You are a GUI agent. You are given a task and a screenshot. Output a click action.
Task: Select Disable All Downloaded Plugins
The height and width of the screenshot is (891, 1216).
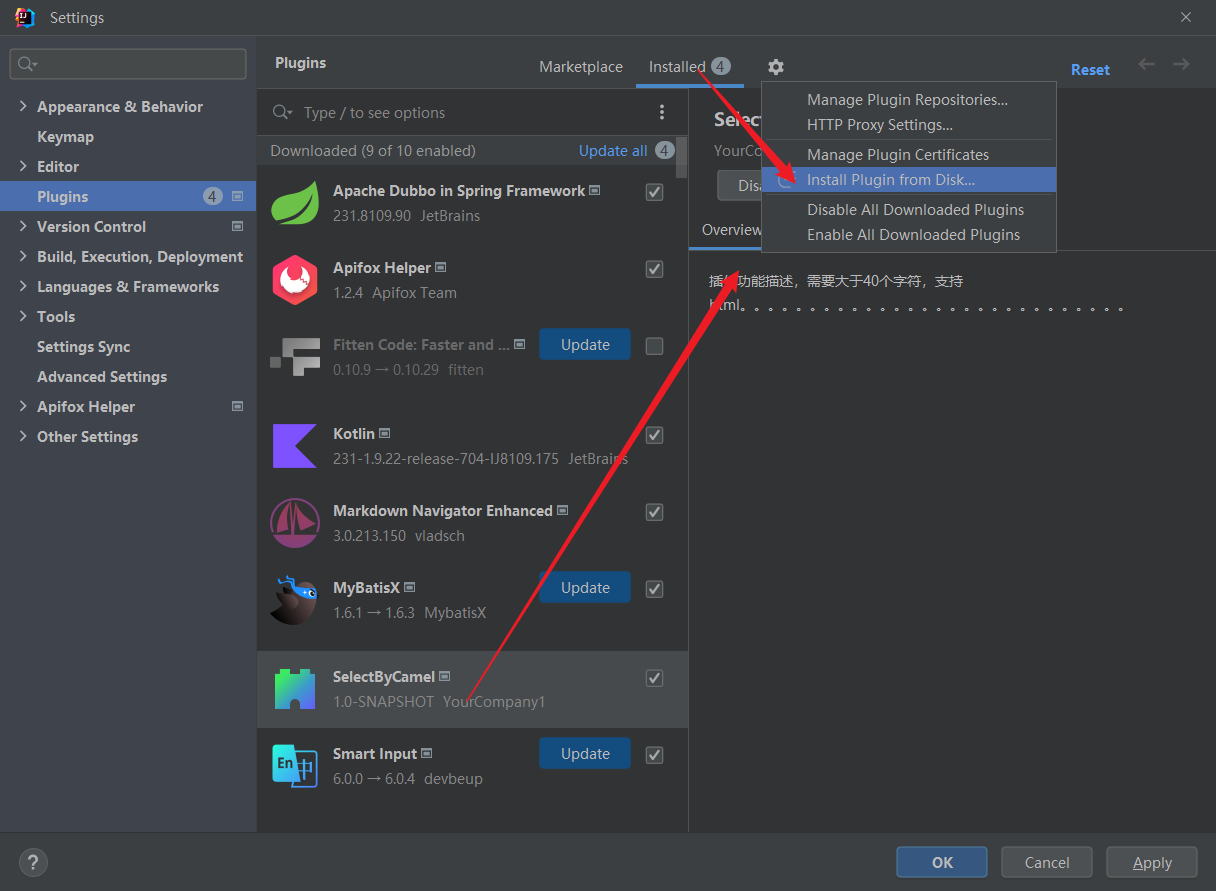(908, 209)
